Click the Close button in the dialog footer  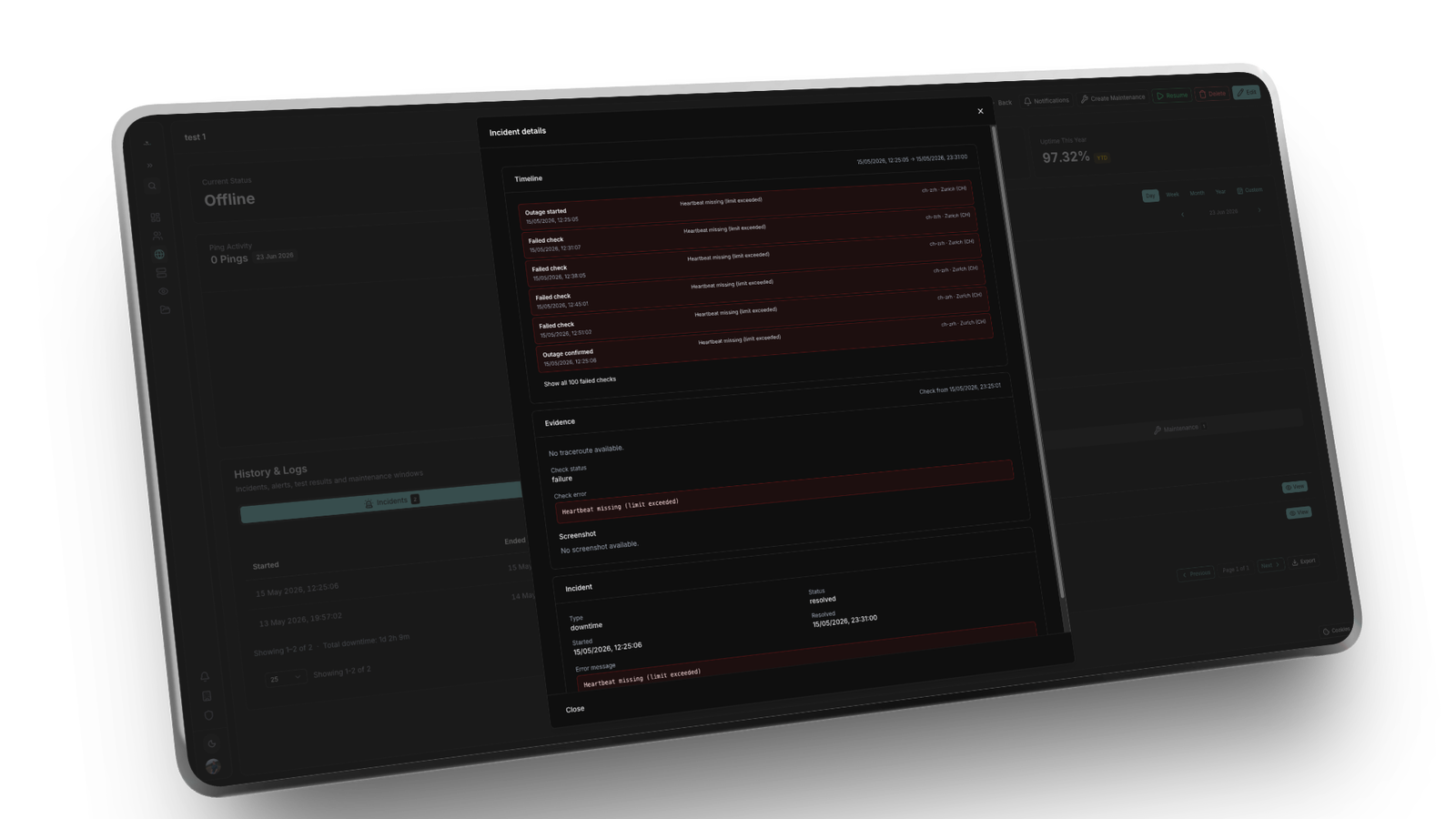coord(575,709)
